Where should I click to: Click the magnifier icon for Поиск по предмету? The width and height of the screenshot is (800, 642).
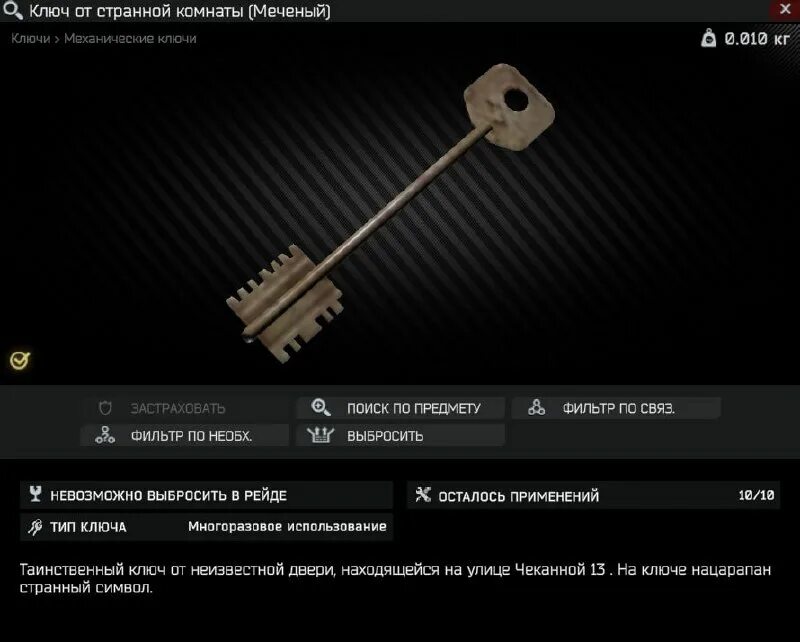(x=321, y=408)
